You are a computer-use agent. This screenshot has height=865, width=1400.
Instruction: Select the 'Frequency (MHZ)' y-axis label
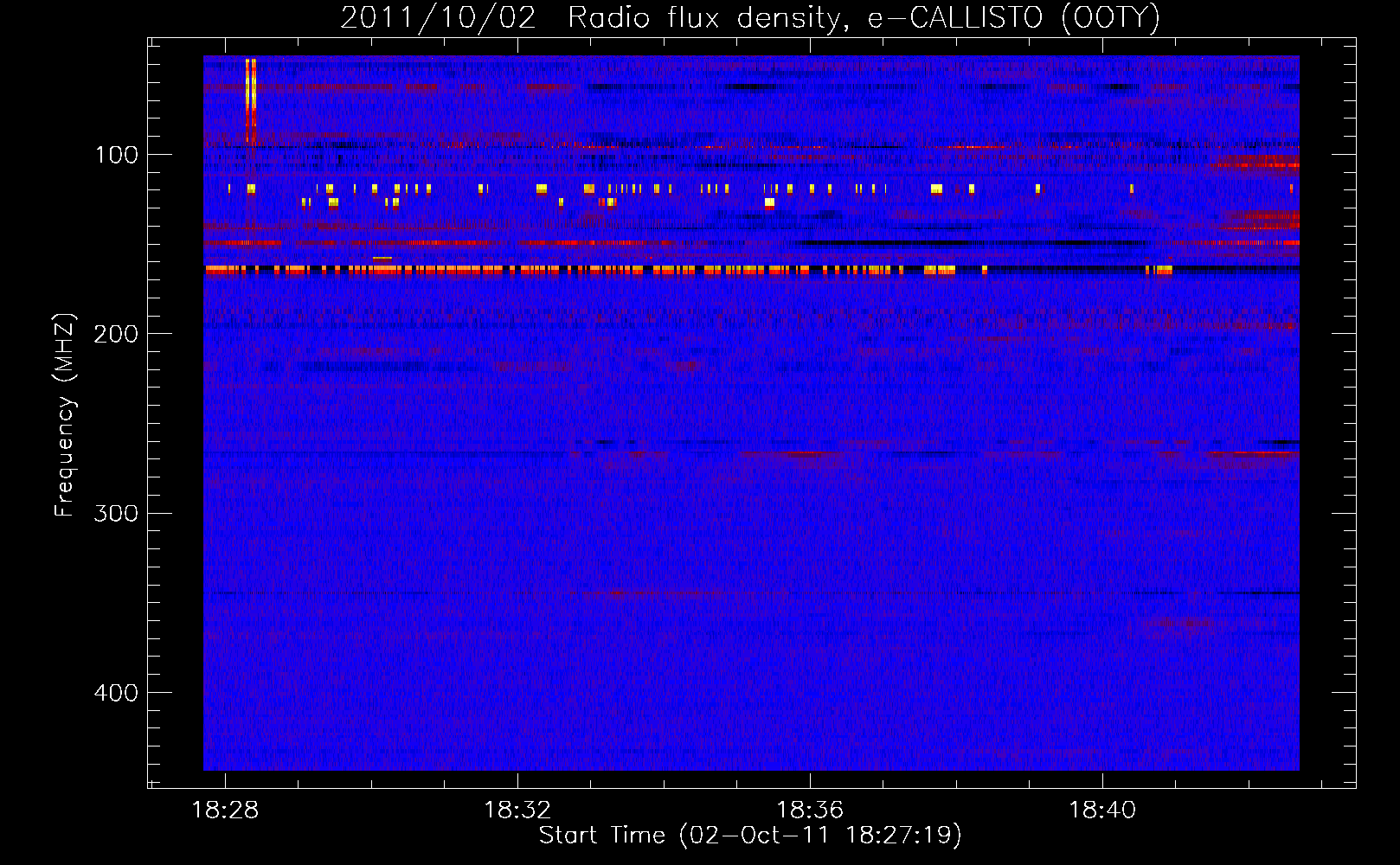(x=64, y=415)
